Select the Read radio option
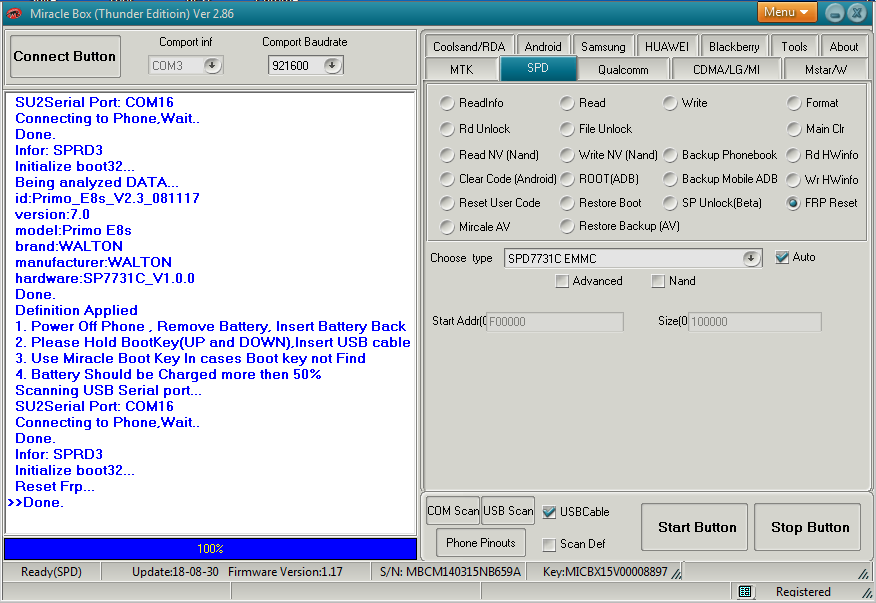 [583, 103]
